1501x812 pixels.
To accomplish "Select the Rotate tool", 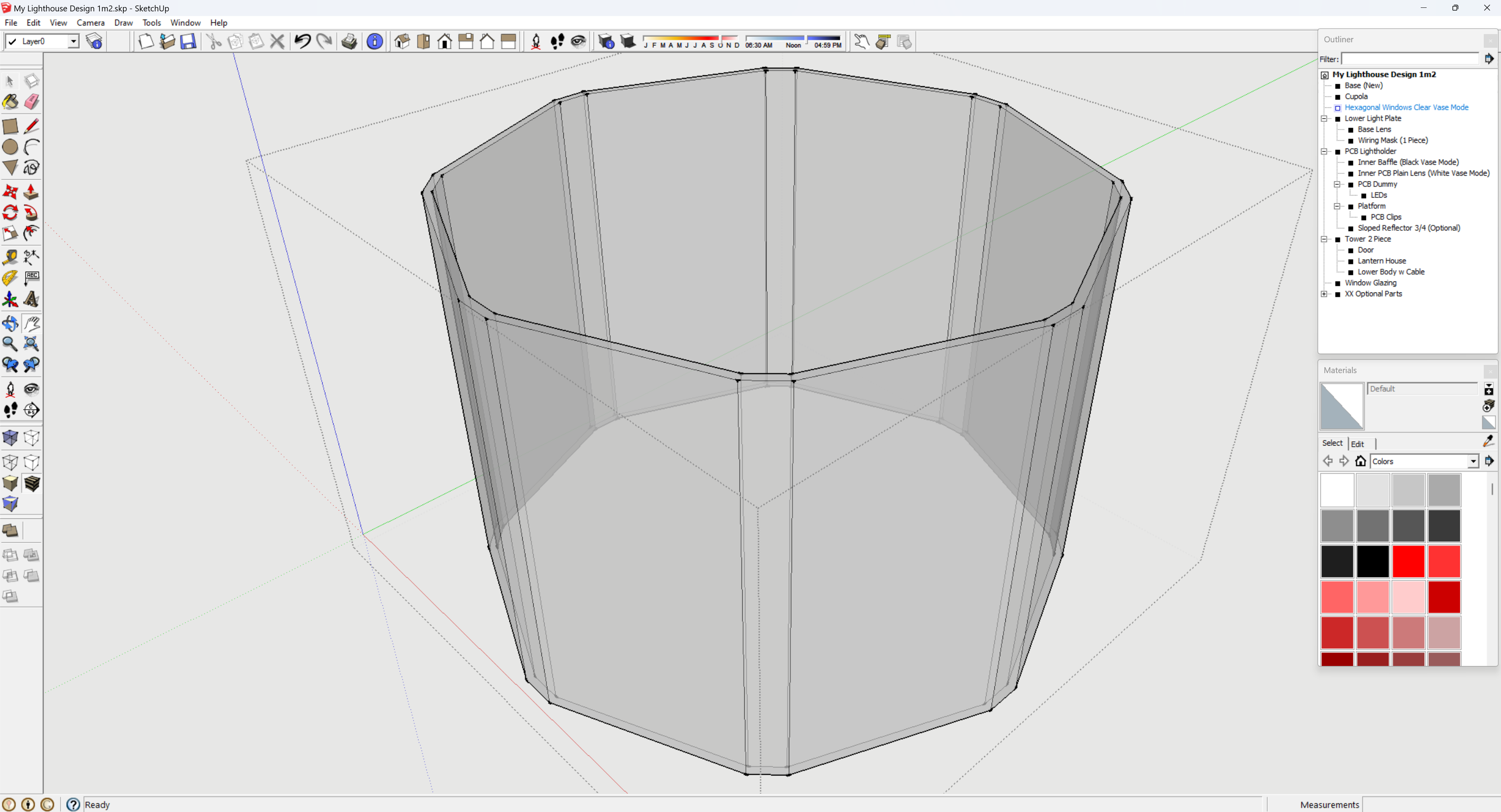I will pos(11,213).
